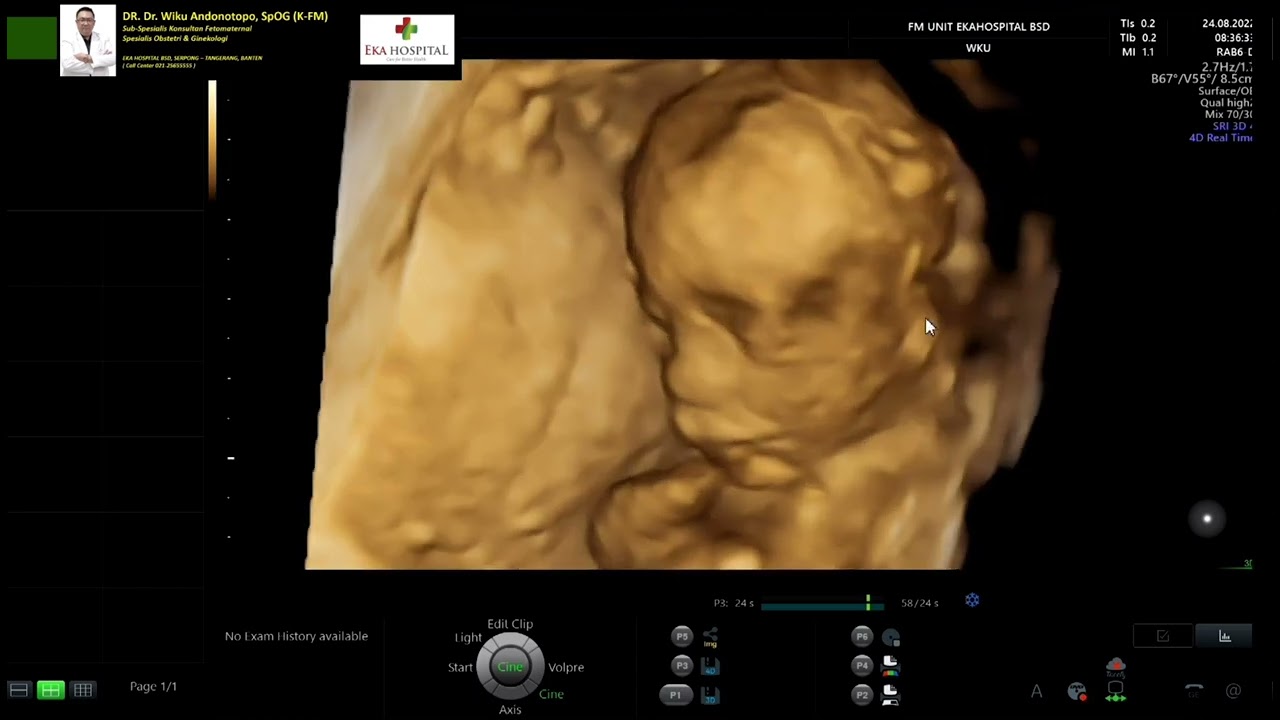
Task: Click the green marker on cine progress bar
Action: (x=868, y=602)
